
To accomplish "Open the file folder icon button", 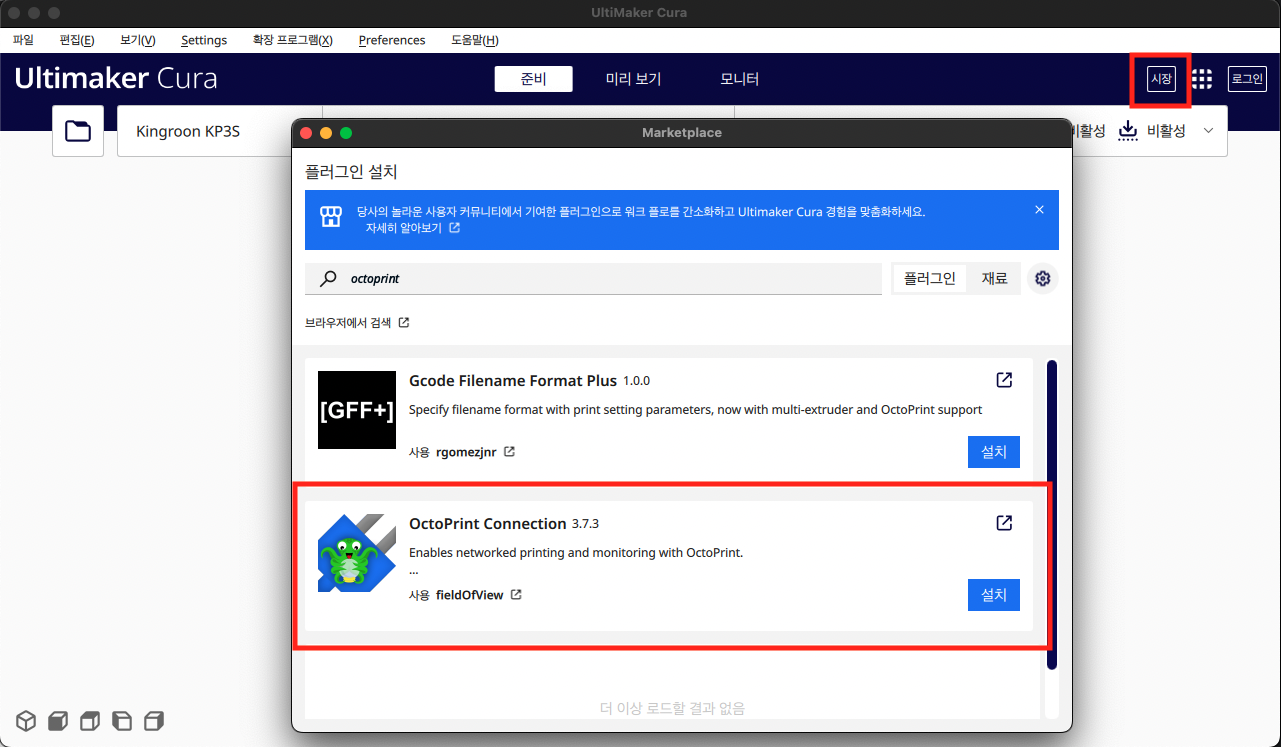I will click(x=78, y=131).
